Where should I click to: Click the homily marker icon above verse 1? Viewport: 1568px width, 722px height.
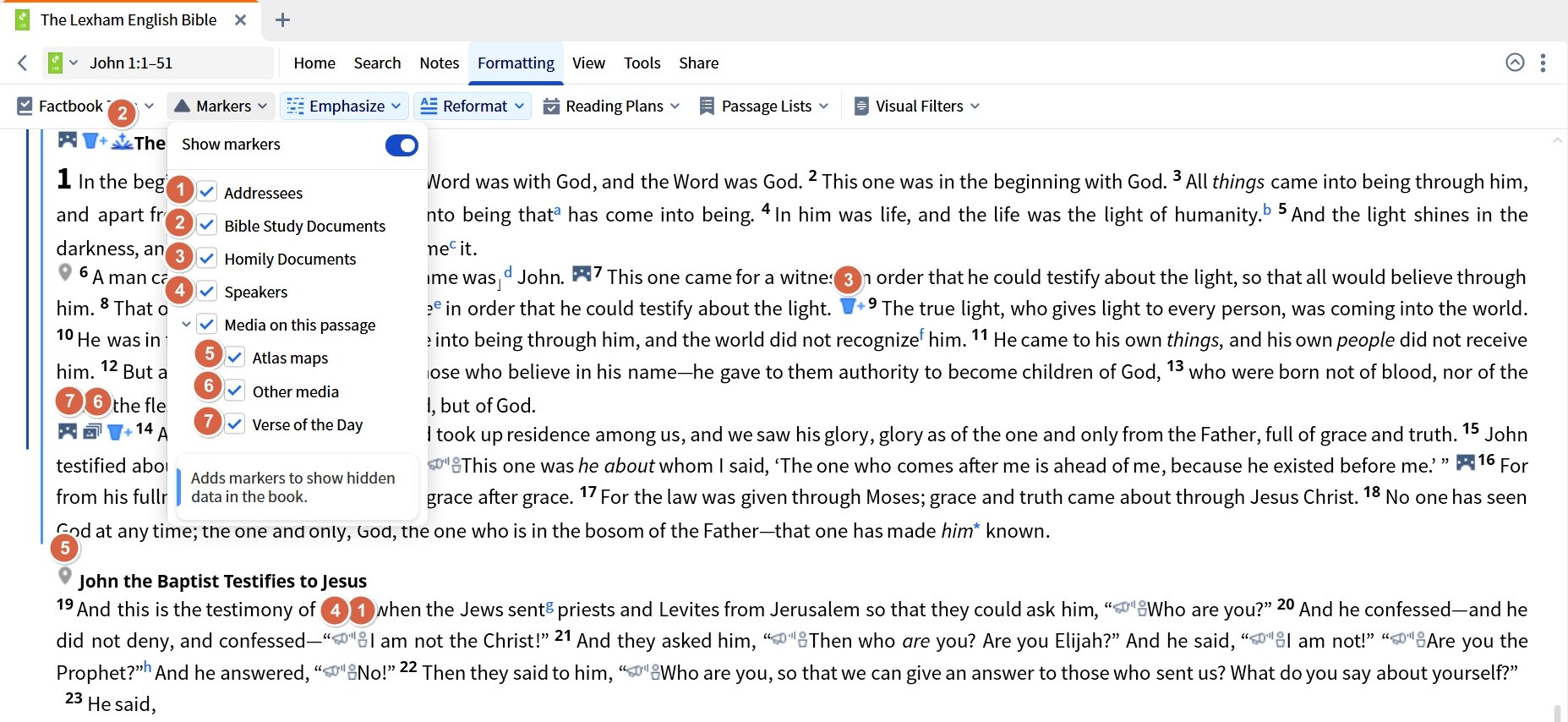point(95,140)
